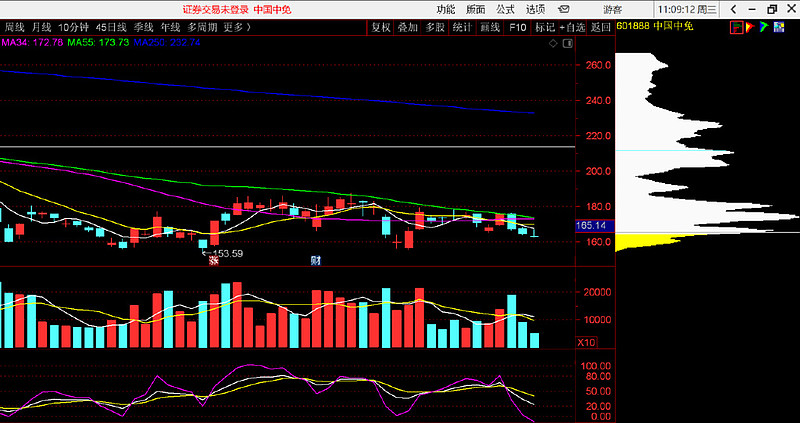
Task: Click the red-yellow flag icon at top right
Action: click(x=752, y=27)
